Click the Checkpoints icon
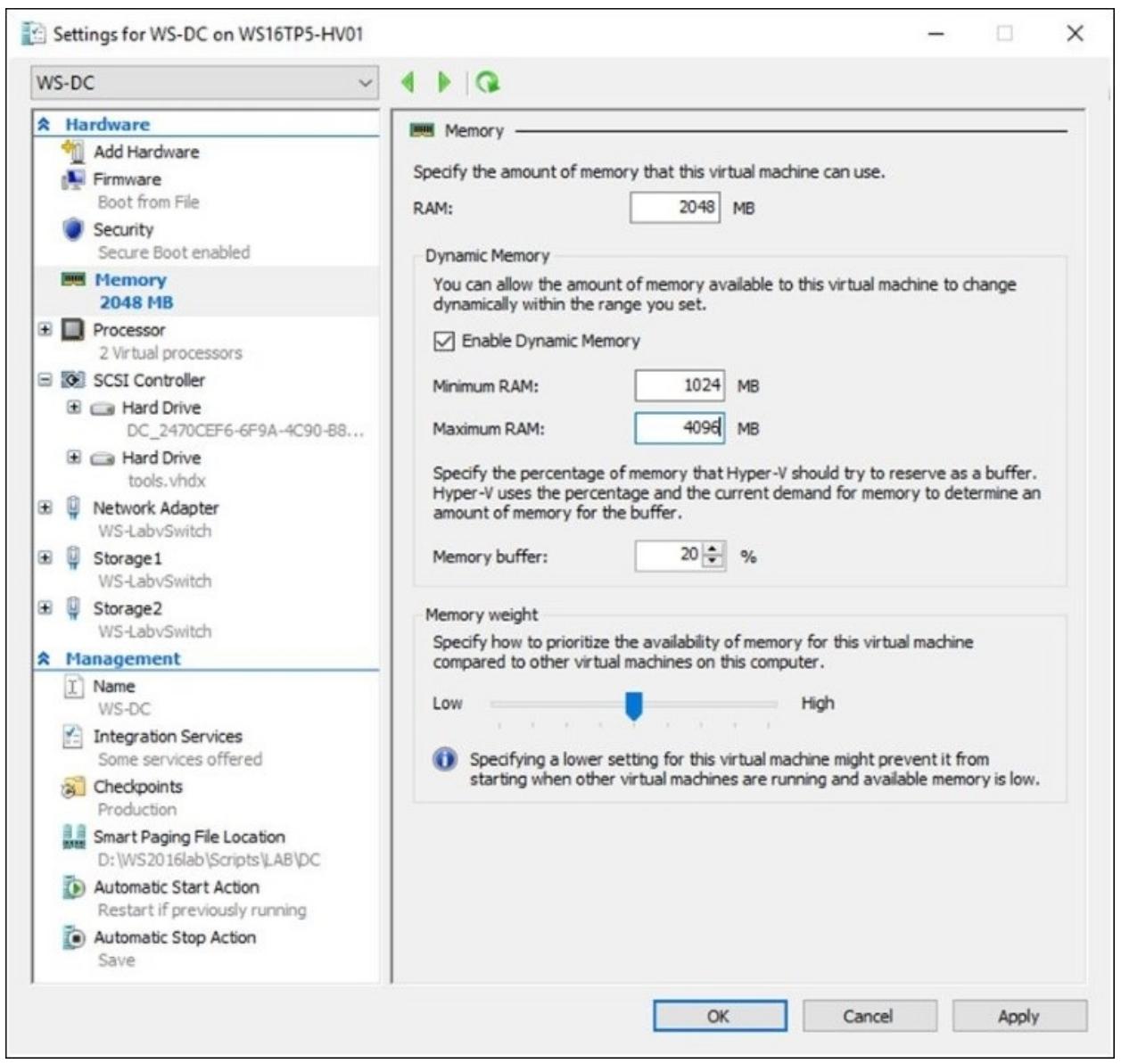The height and width of the screenshot is (1064, 1121). [73, 787]
